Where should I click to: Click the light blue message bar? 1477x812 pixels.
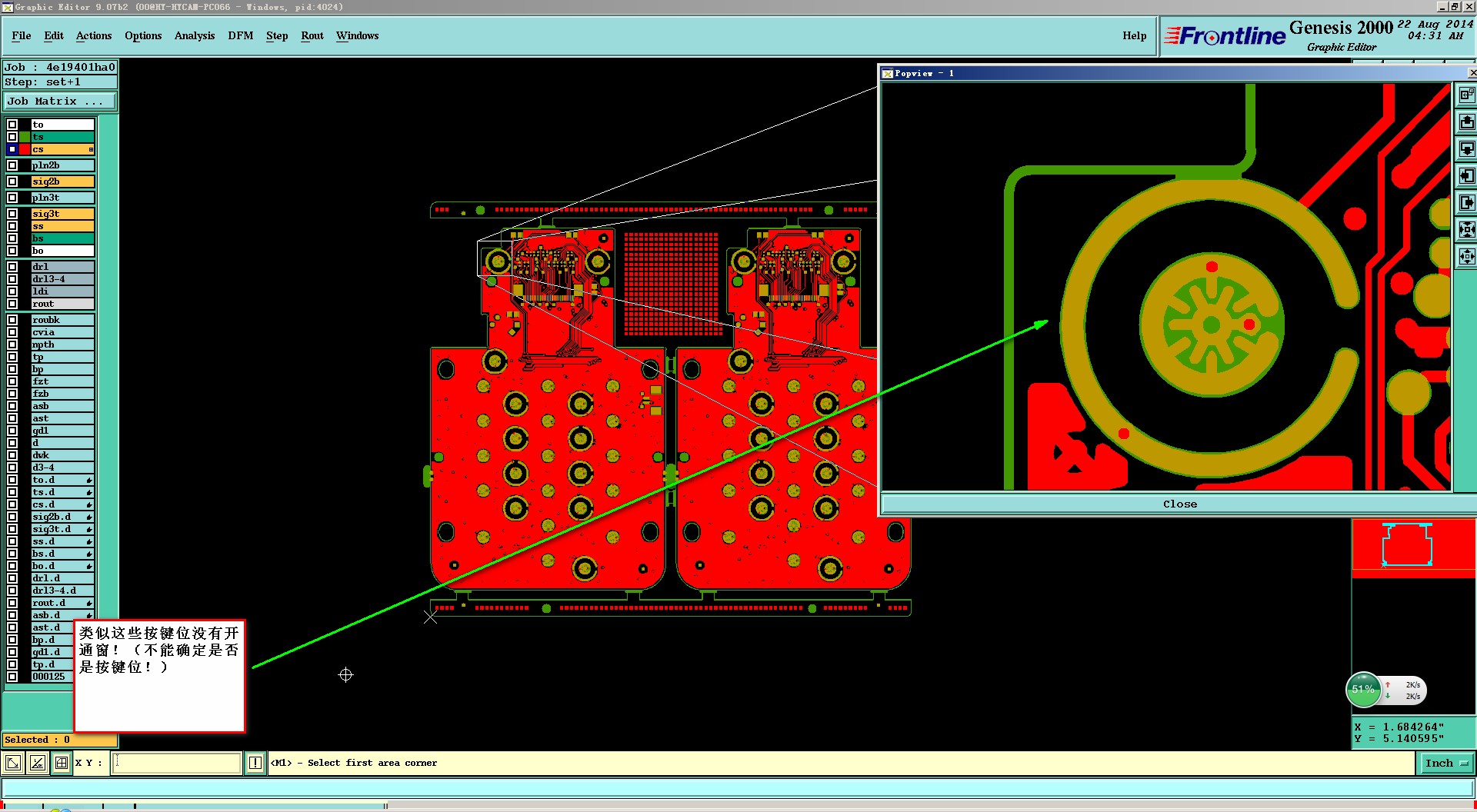tap(738, 788)
